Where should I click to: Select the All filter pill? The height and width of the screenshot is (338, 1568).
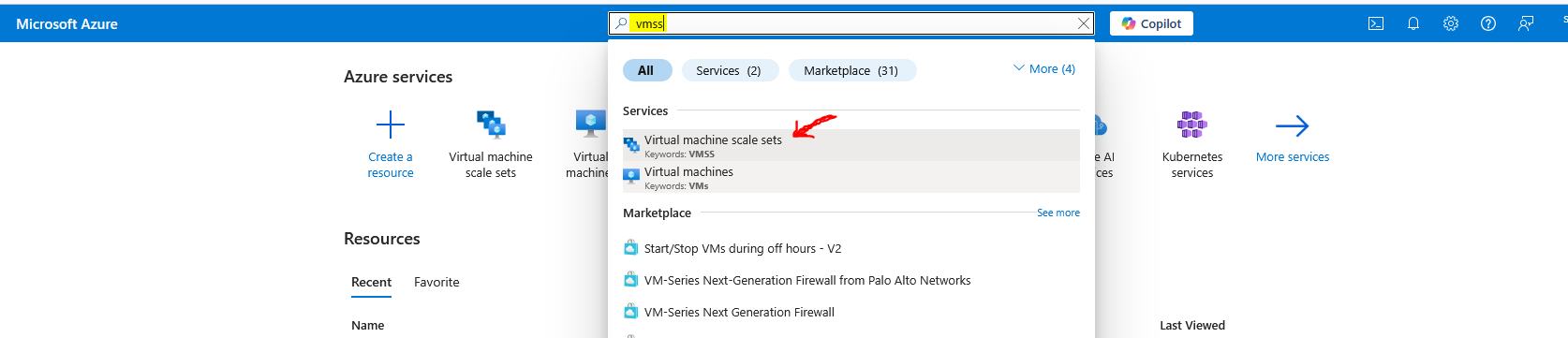tap(646, 70)
